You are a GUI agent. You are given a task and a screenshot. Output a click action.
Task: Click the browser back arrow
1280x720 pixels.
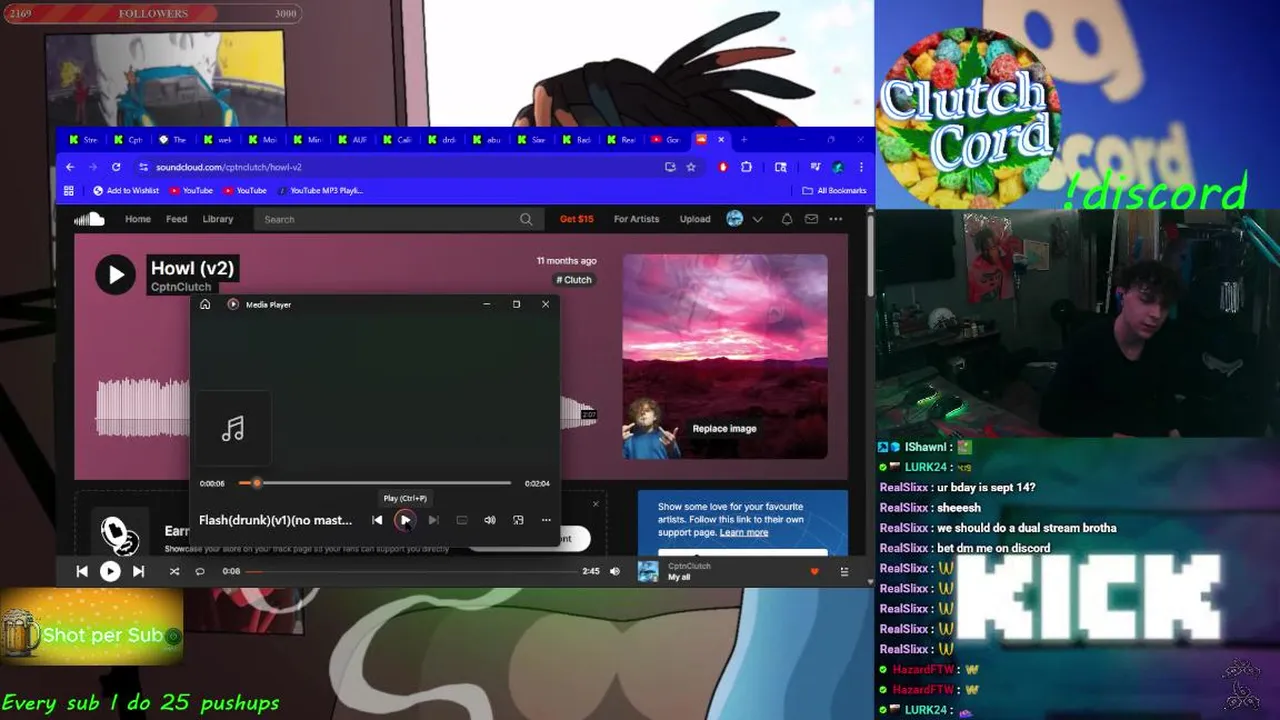(x=69, y=167)
